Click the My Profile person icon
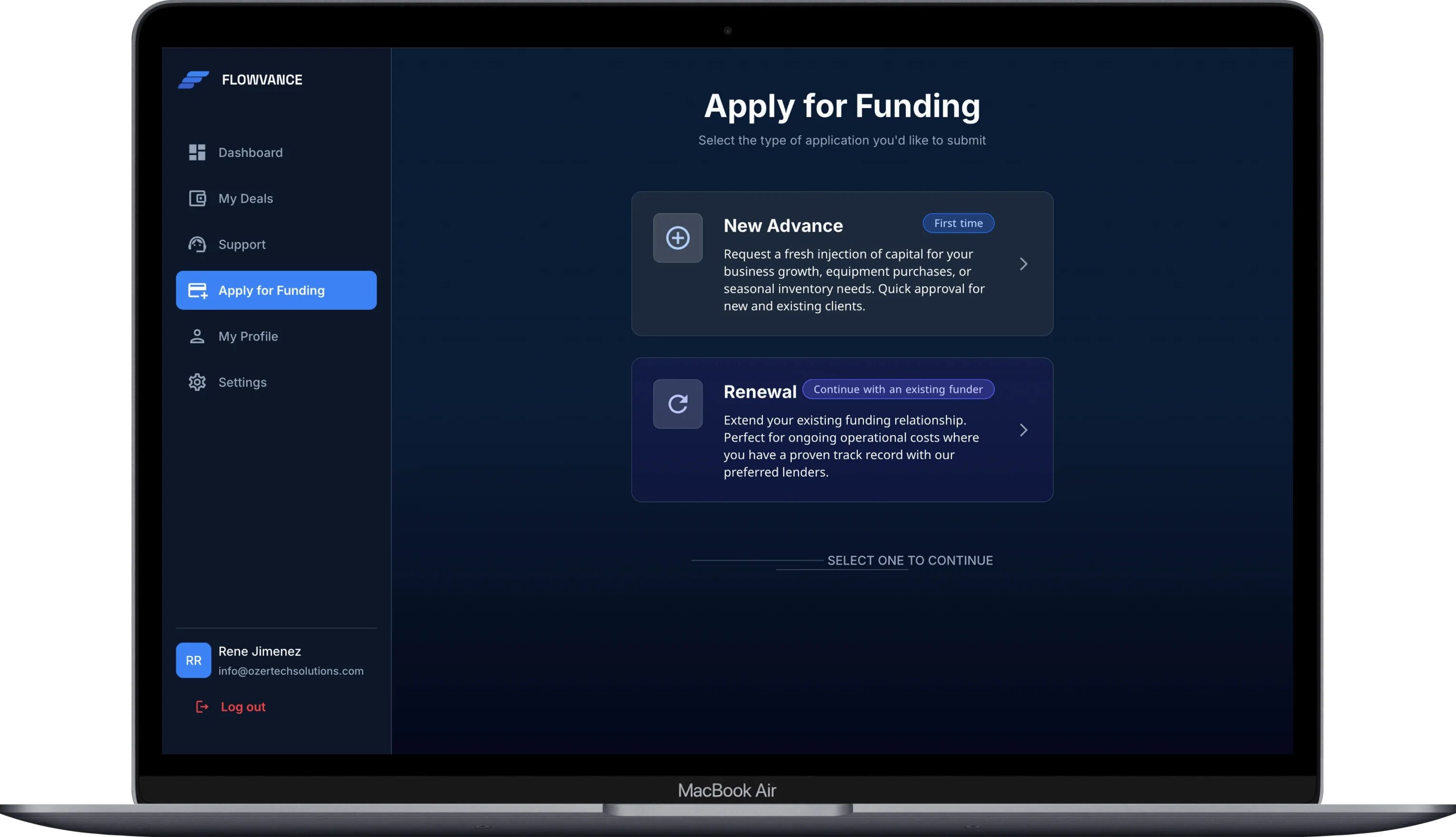The width and height of the screenshot is (1456, 837). tap(197, 337)
